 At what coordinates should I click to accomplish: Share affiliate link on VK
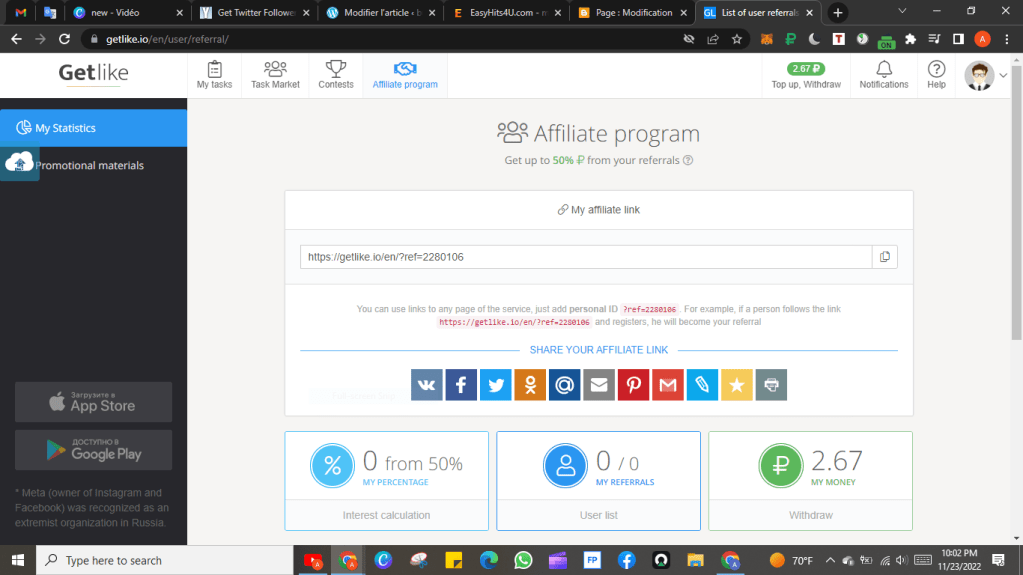coord(427,385)
